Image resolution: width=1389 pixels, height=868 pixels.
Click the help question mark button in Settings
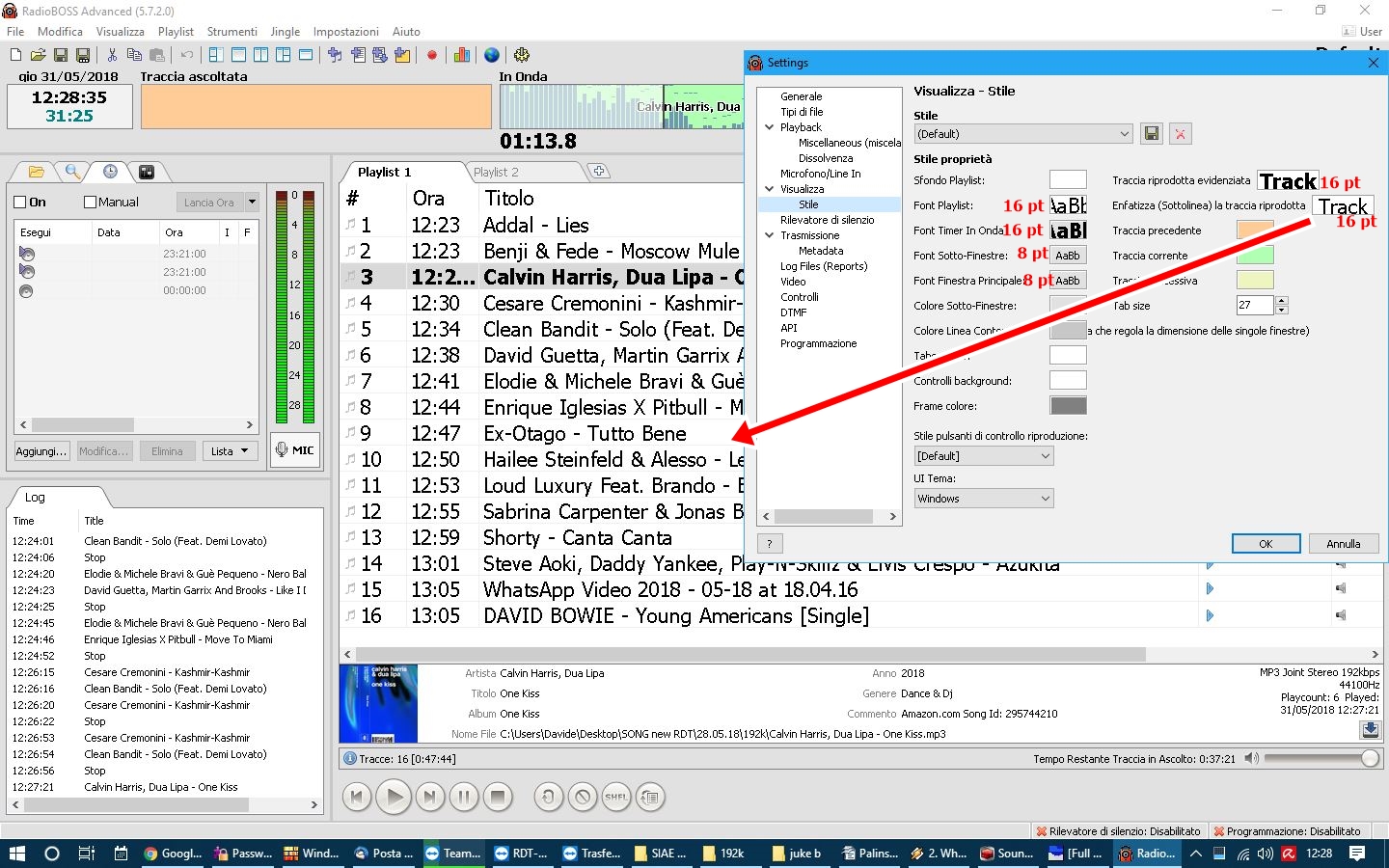click(770, 544)
